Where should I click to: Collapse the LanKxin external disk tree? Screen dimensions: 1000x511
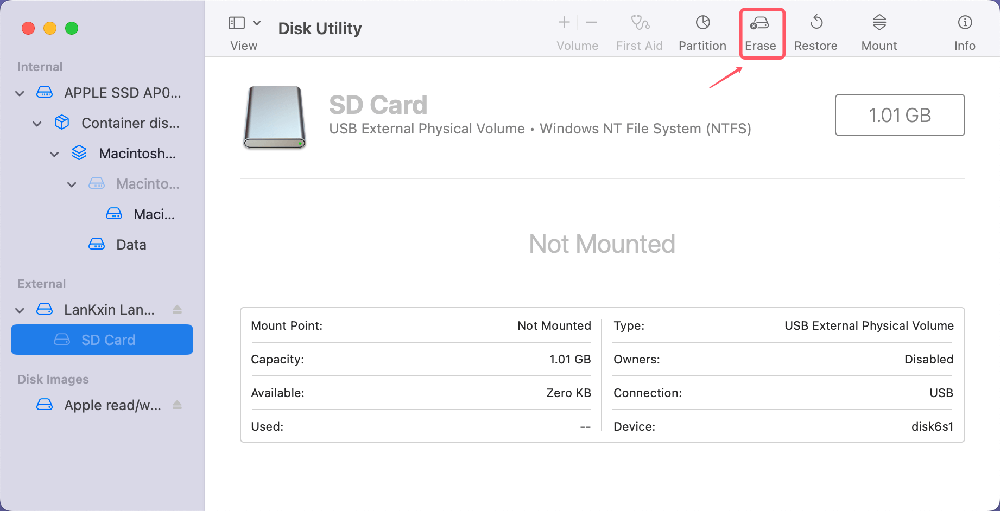[19, 310]
